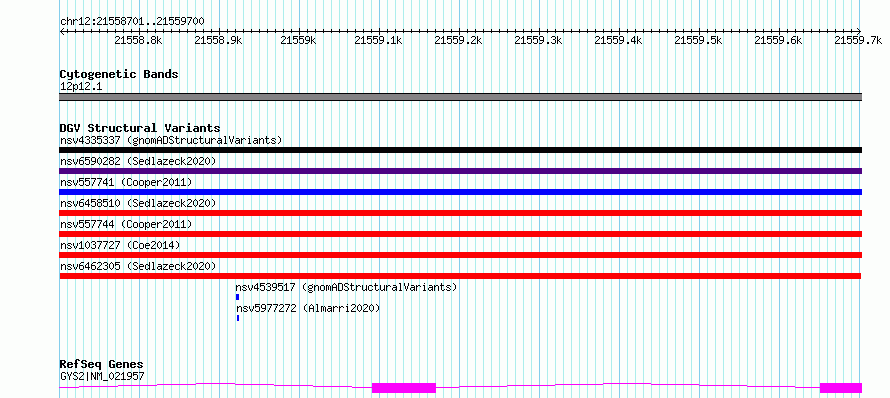Click the 21559.6k ruler tick label
890x398 pixels.
pyautogui.click(x=779, y=40)
